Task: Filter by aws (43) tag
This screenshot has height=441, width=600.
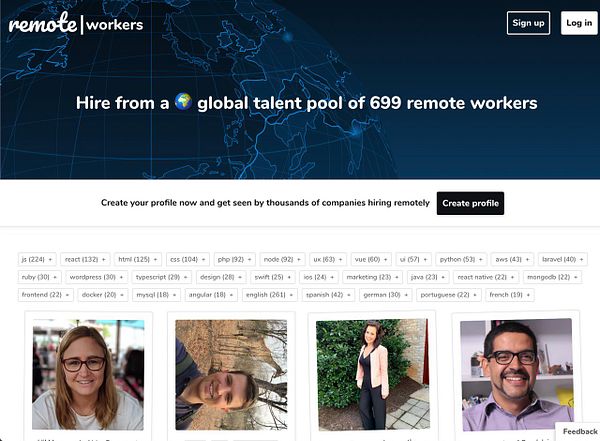Action: pyautogui.click(x=512, y=259)
